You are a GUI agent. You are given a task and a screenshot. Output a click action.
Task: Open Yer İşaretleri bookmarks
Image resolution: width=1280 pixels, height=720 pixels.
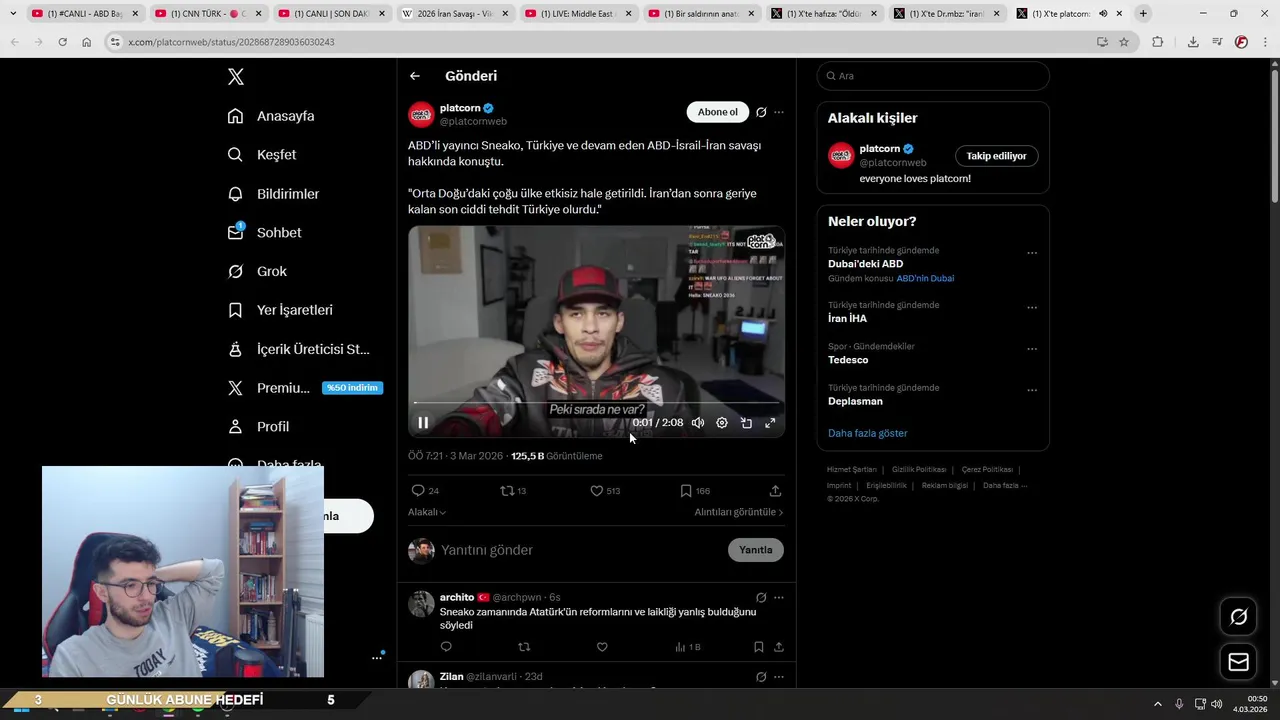(x=280, y=310)
